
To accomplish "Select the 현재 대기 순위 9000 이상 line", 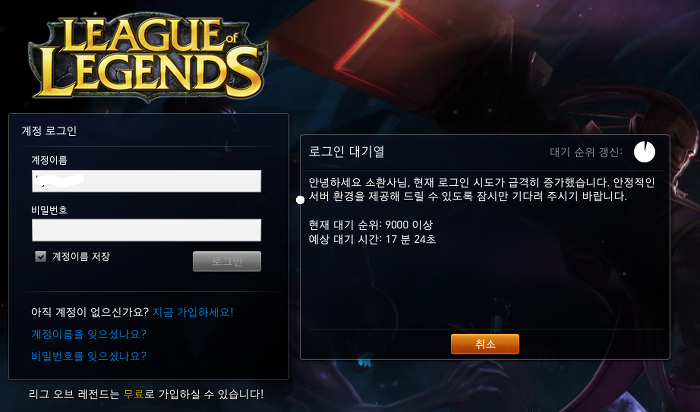I will coord(371,225).
